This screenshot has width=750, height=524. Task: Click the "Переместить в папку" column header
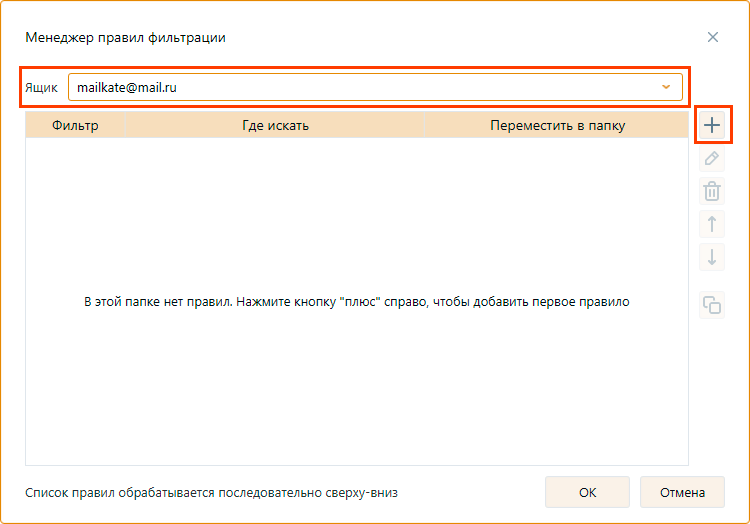(557, 126)
